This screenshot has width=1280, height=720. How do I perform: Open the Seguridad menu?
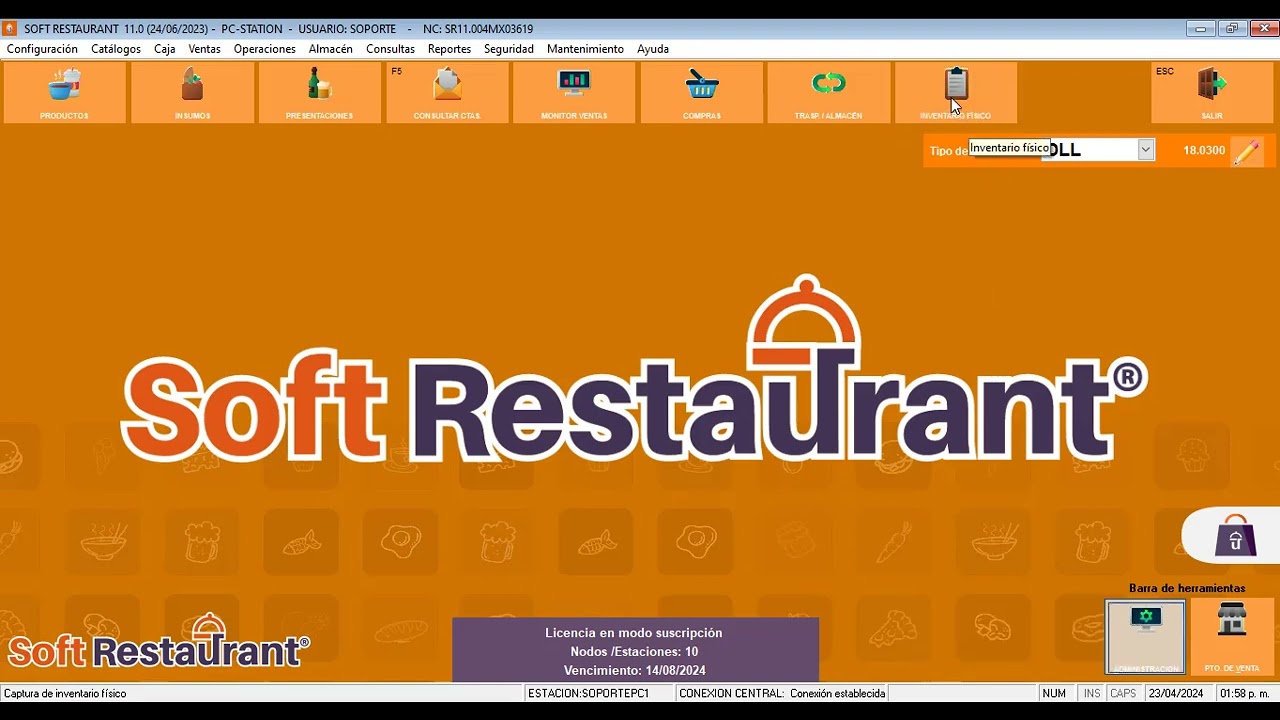point(509,49)
